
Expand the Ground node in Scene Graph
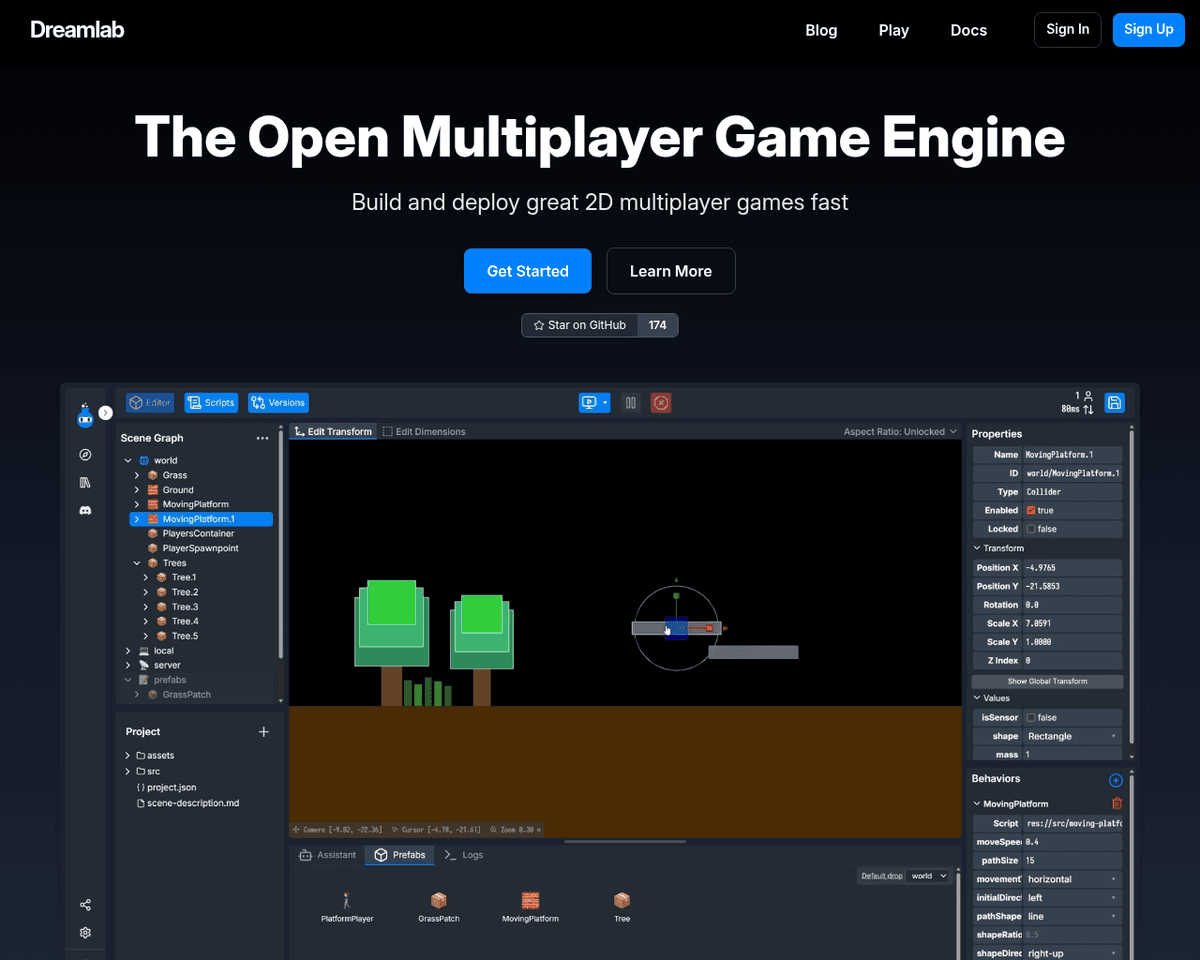tap(137, 490)
